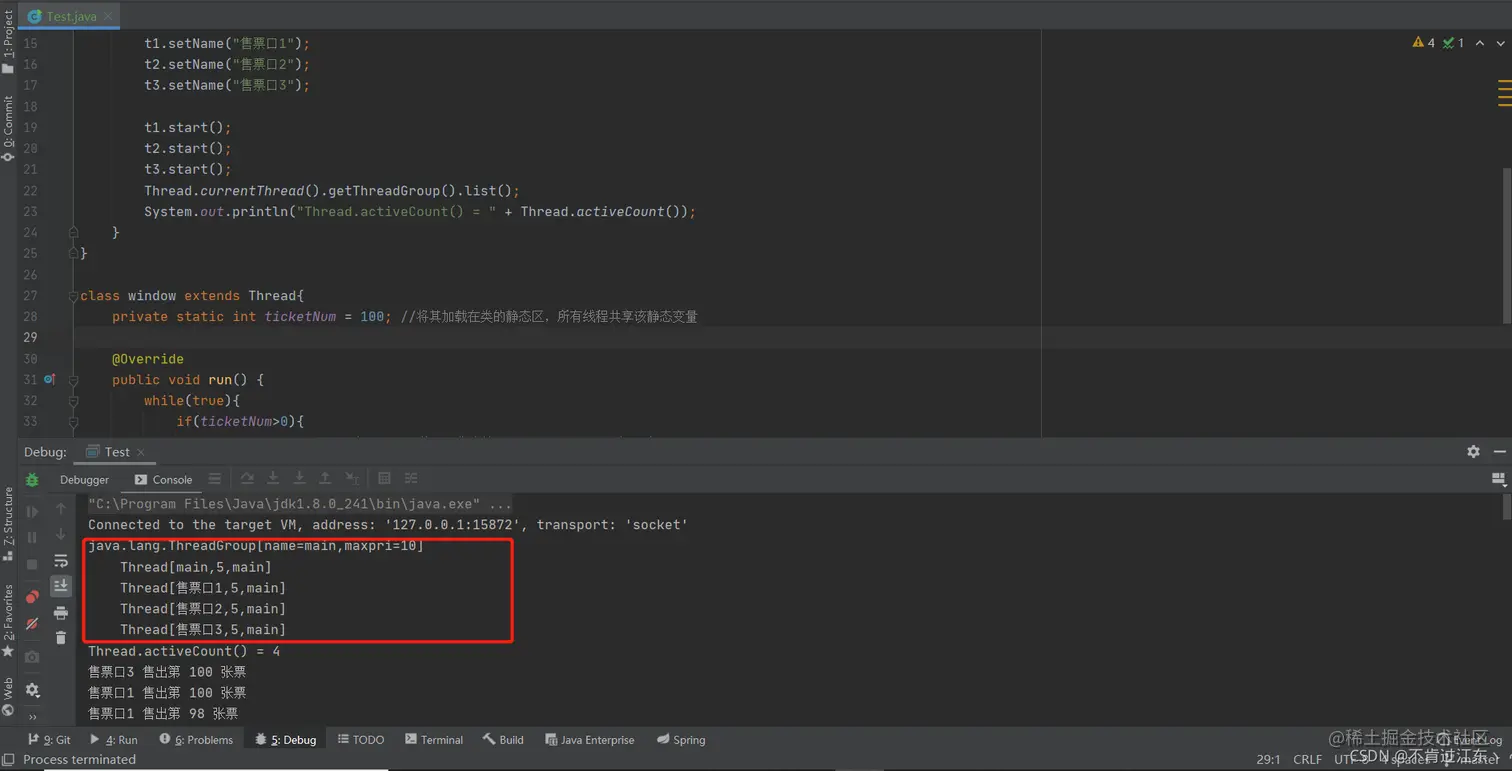Open the TODO tool window
Viewport: 1512px width, 771px height.
[x=361, y=740]
